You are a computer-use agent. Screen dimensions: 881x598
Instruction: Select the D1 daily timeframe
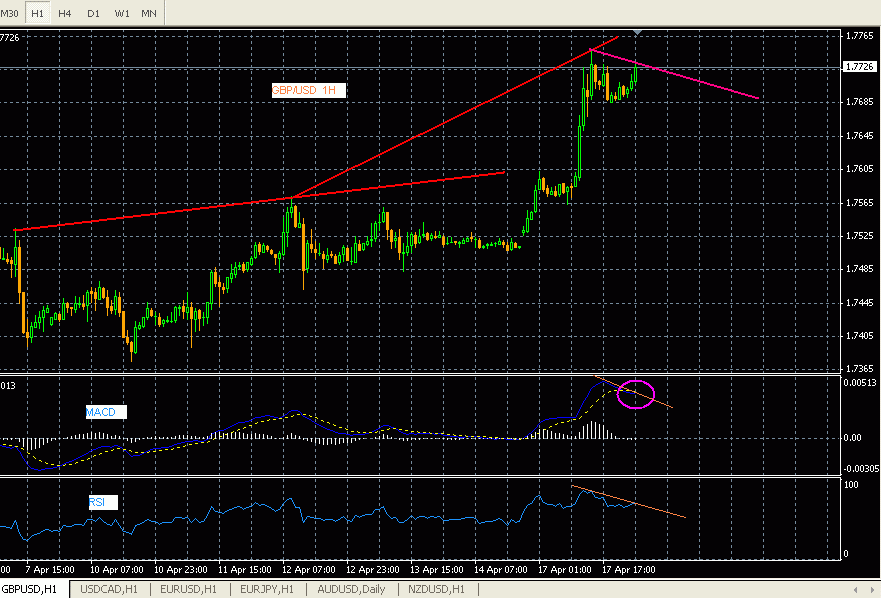coord(92,13)
